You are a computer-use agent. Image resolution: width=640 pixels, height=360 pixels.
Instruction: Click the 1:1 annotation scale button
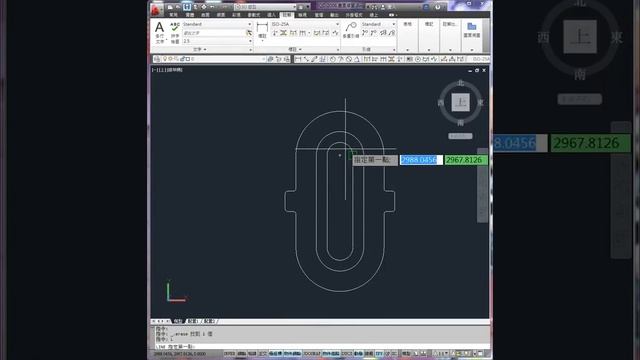440,353
